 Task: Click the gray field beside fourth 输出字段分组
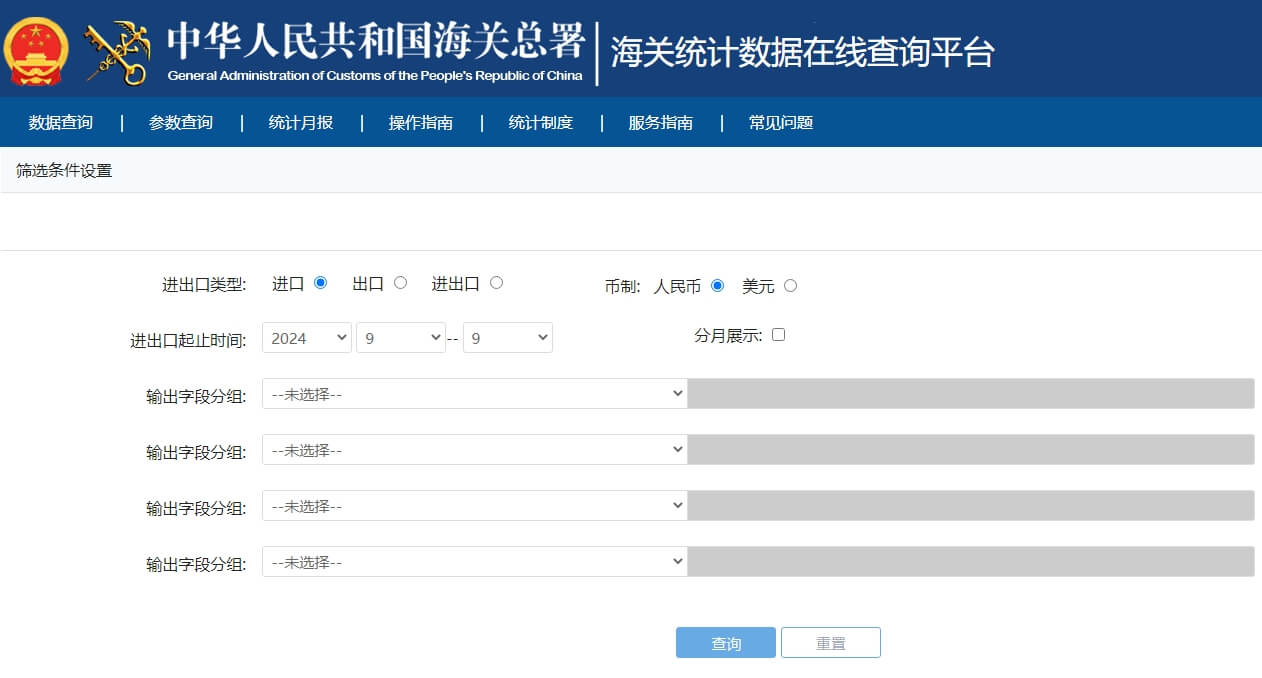[971, 562]
